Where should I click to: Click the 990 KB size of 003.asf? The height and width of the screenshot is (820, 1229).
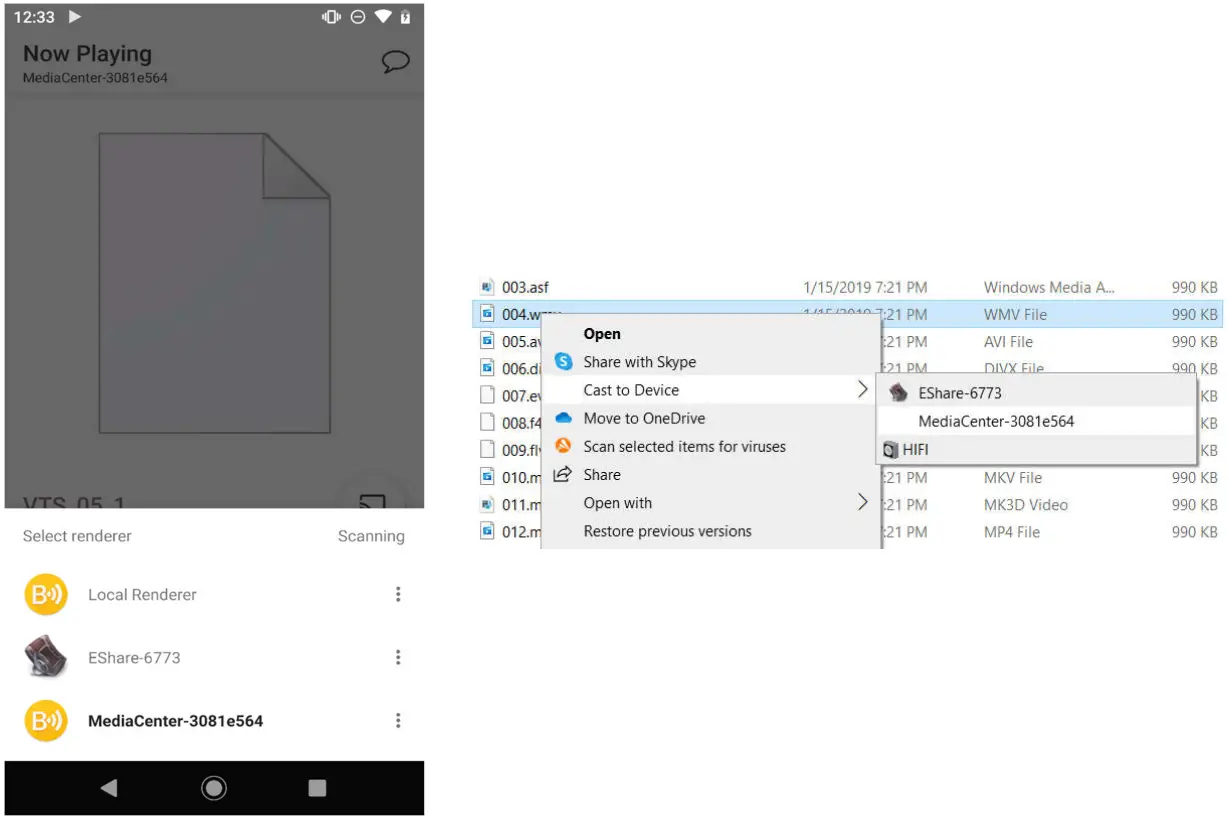click(1194, 287)
